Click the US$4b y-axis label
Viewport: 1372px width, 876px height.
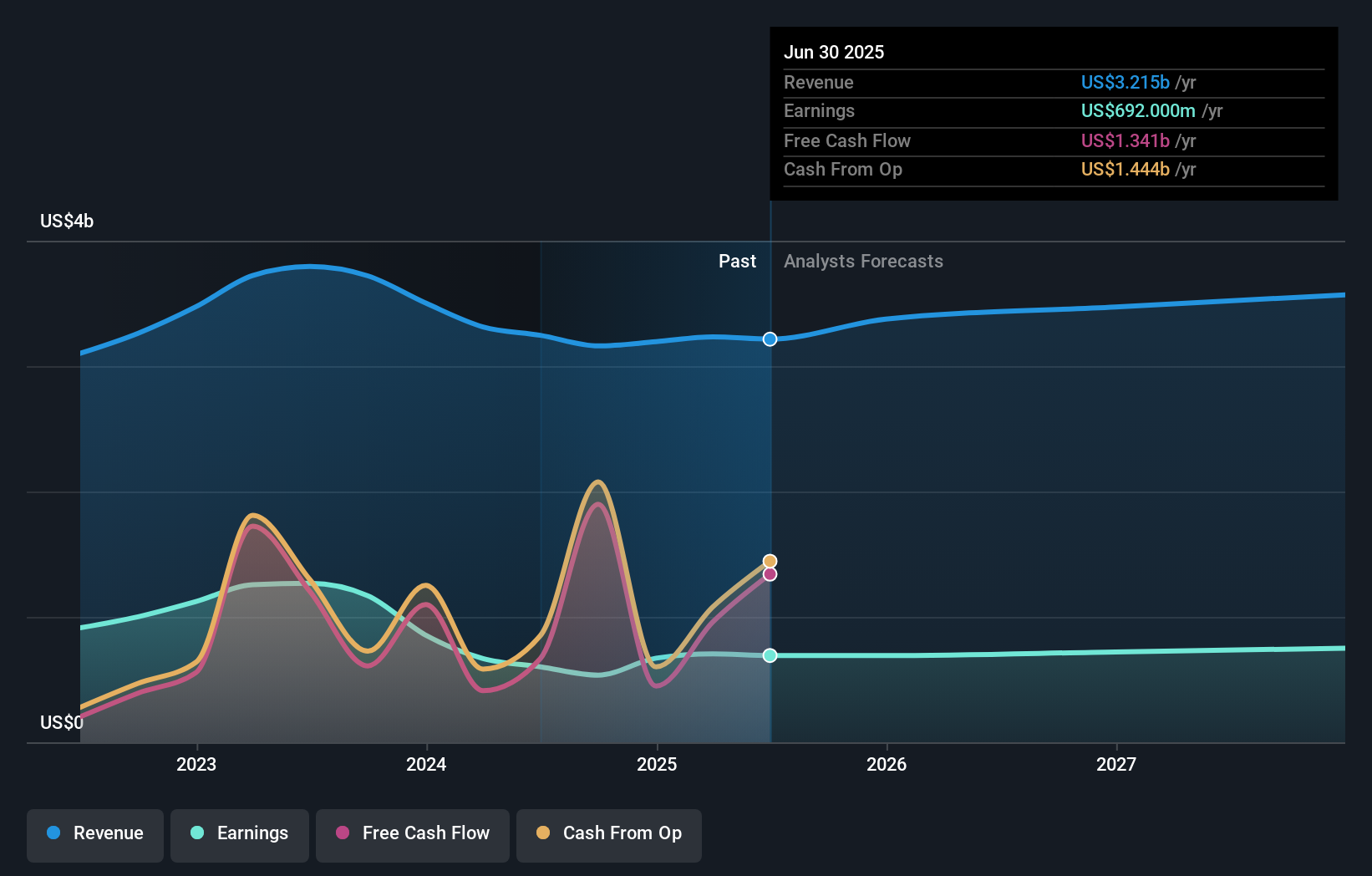tap(67, 221)
